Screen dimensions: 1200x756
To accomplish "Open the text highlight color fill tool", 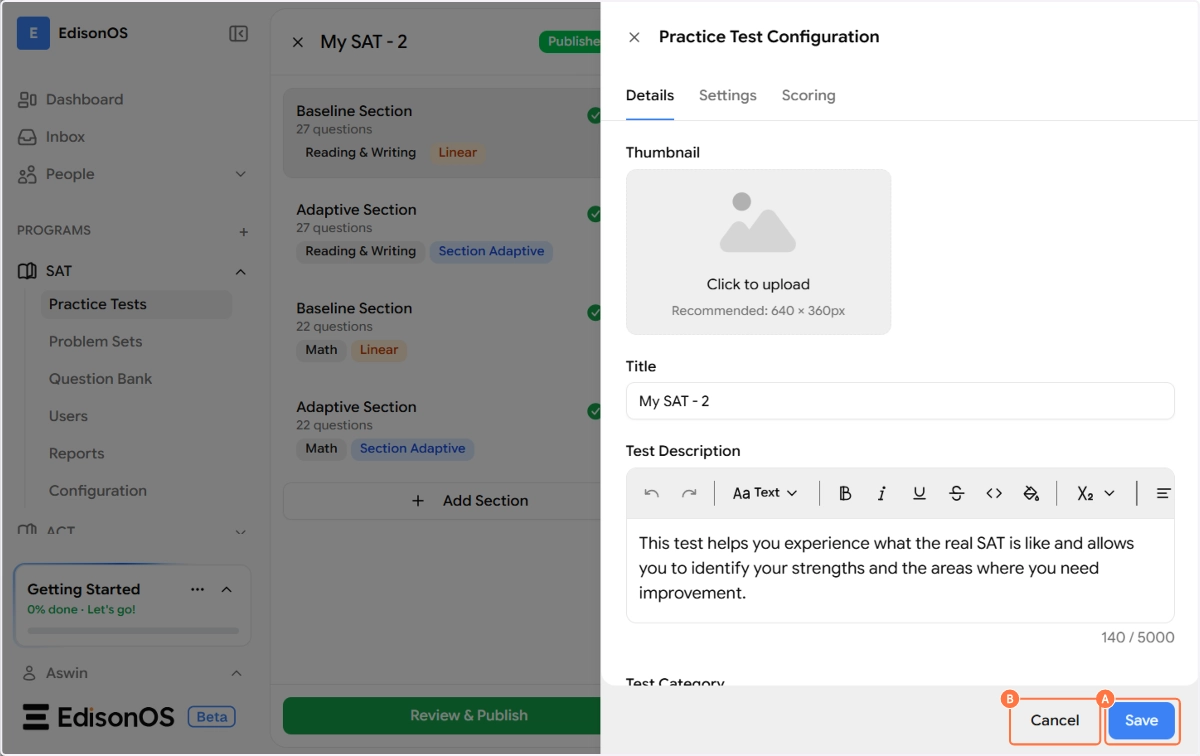I will pos(1031,493).
